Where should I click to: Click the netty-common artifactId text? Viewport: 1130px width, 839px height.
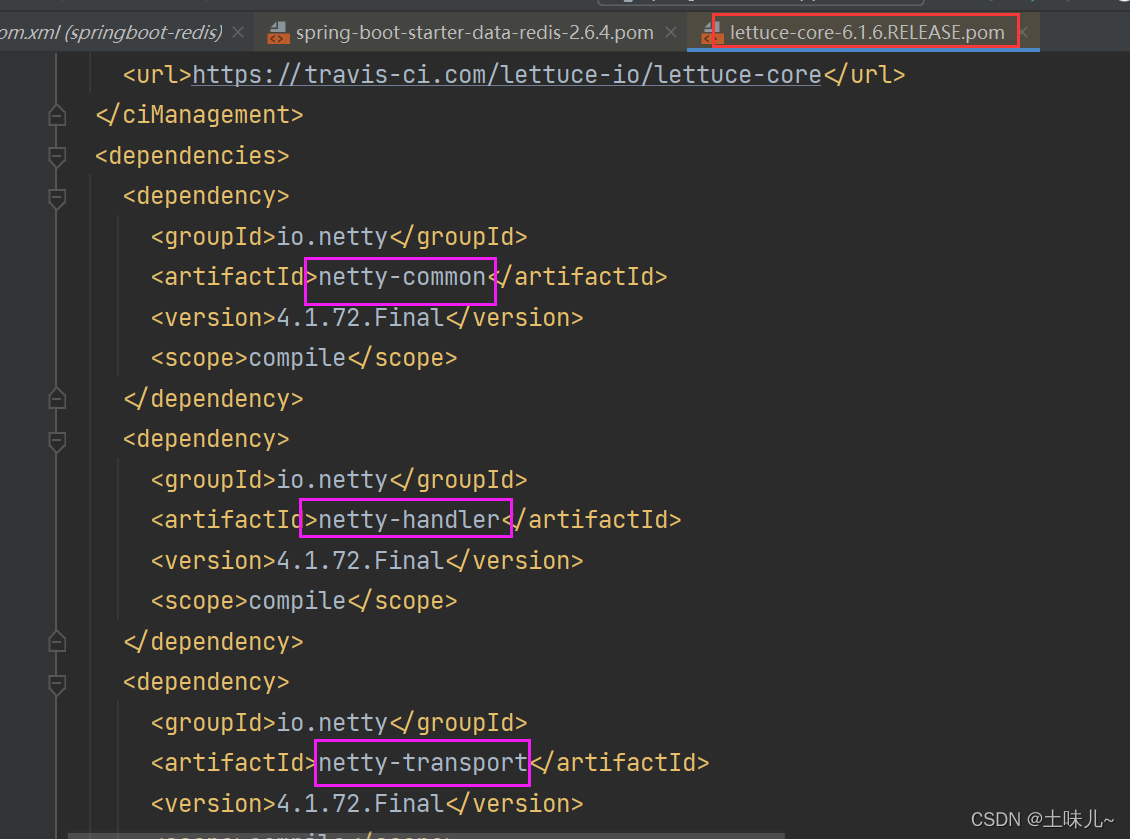coord(402,277)
